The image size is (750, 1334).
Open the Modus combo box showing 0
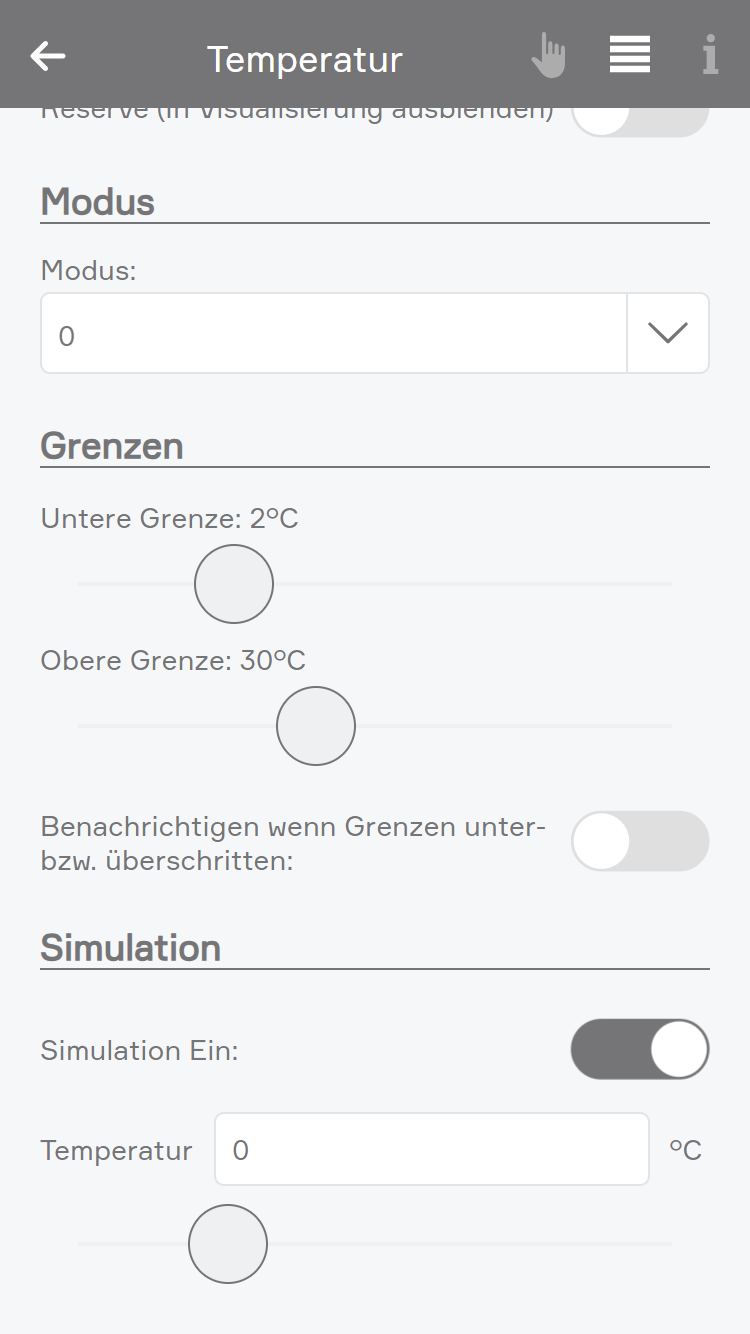pos(334,334)
